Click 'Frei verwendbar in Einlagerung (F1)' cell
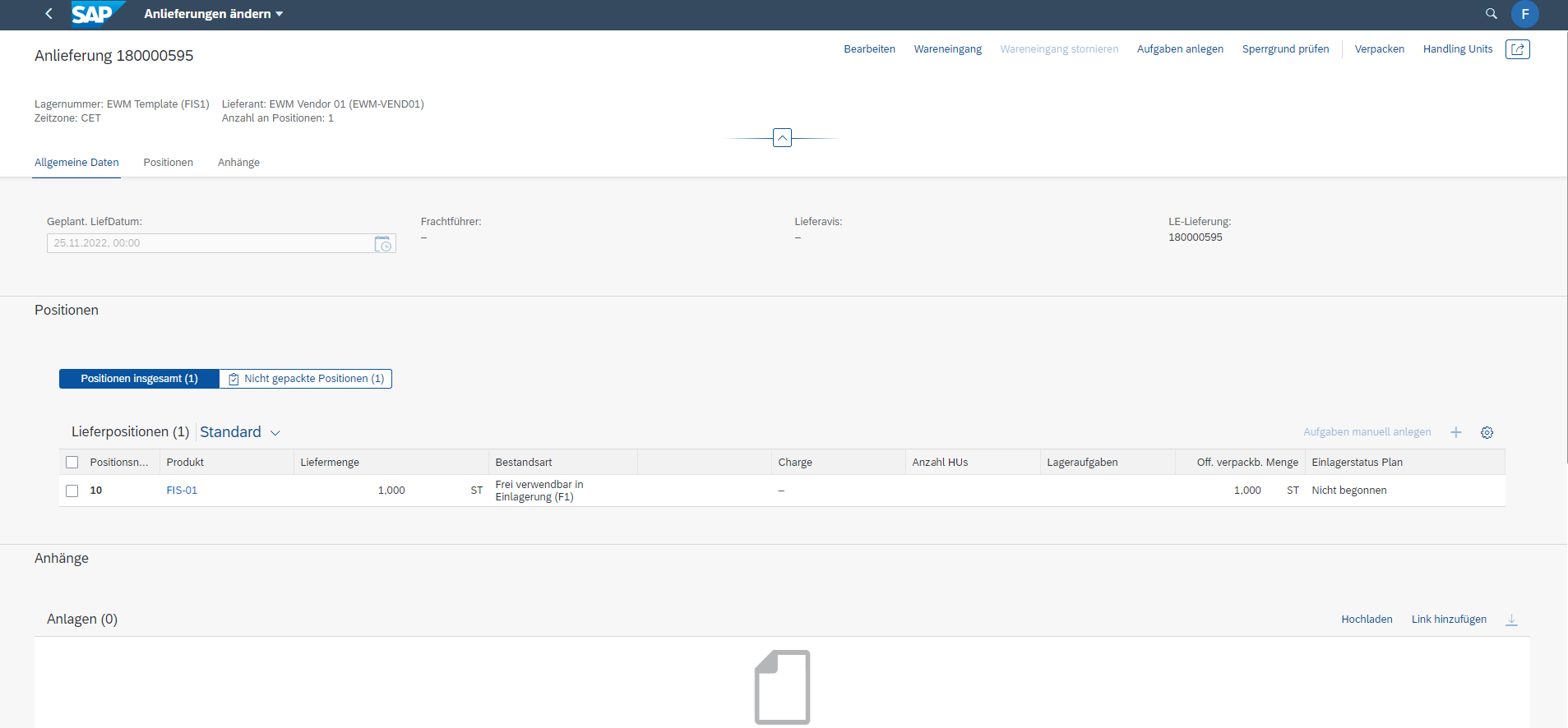The image size is (1568, 728). pyautogui.click(x=539, y=491)
